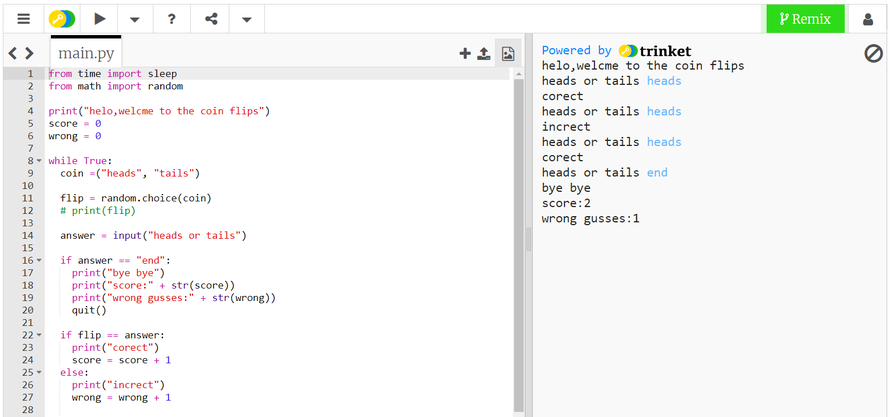Click the share icon
Image resolution: width=890 pixels, height=417 pixels.
[211, 18]
